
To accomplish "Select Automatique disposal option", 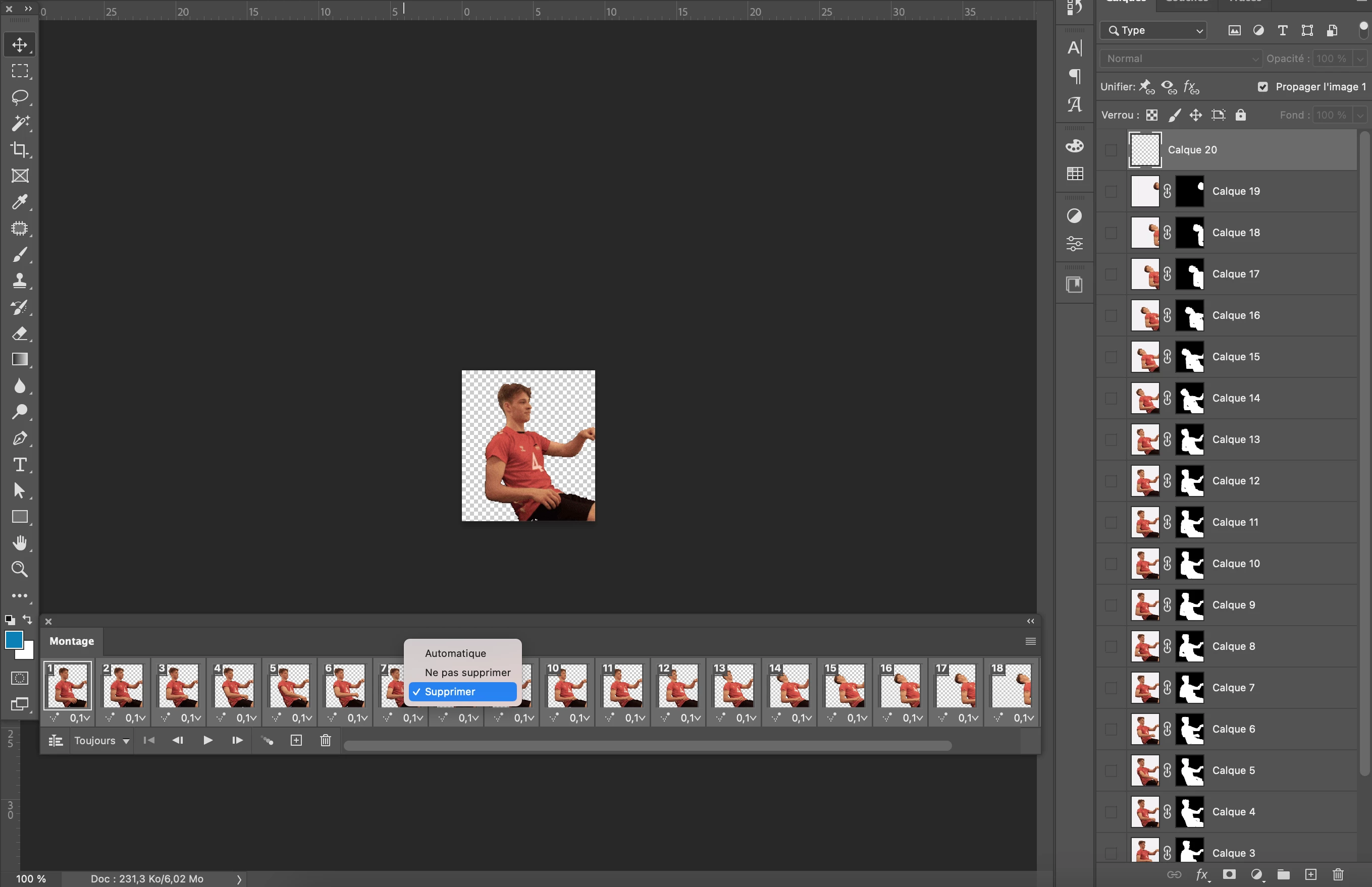I will [x=455, y=653].
